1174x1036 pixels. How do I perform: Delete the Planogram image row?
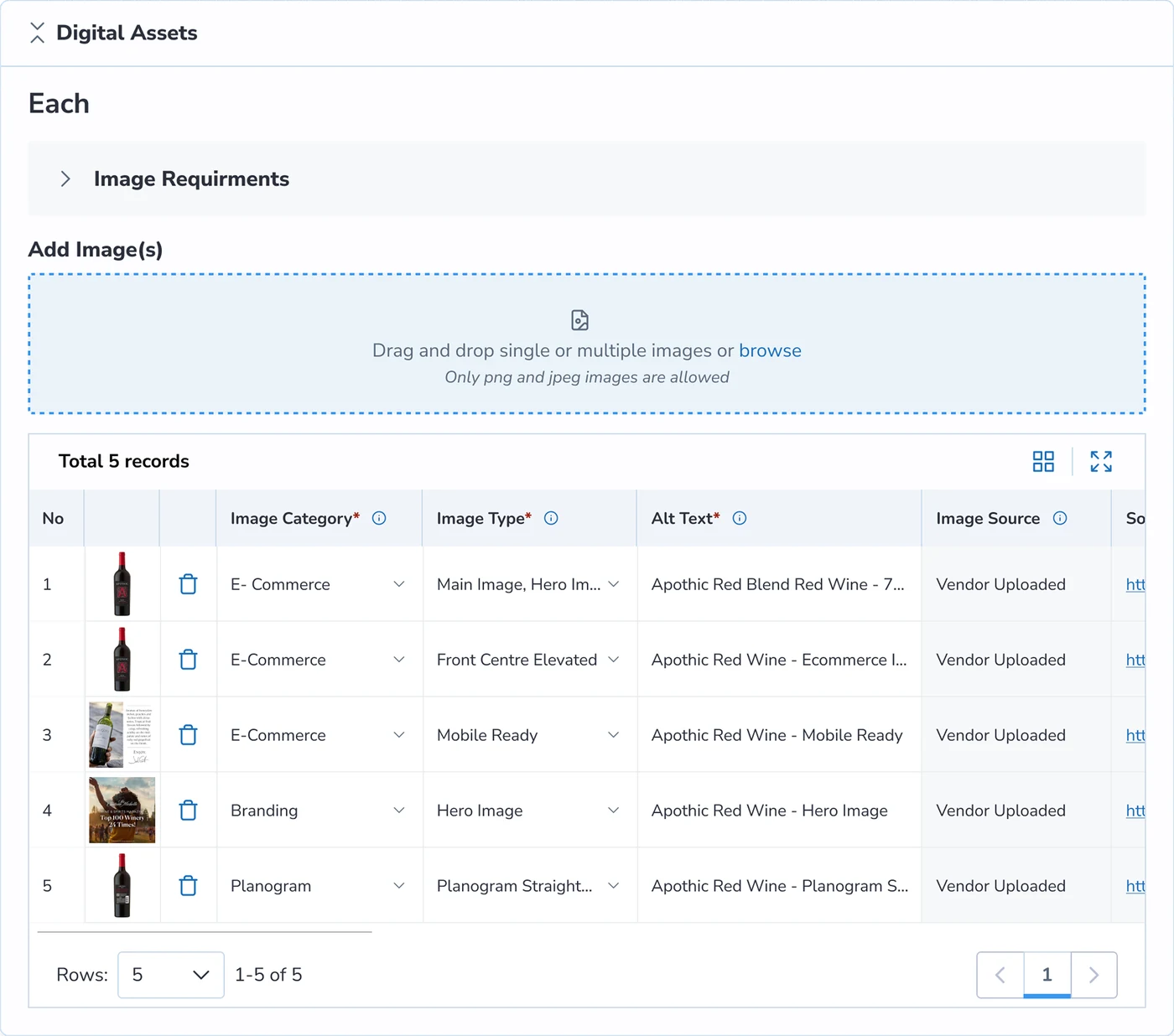(x=189, y=886)
